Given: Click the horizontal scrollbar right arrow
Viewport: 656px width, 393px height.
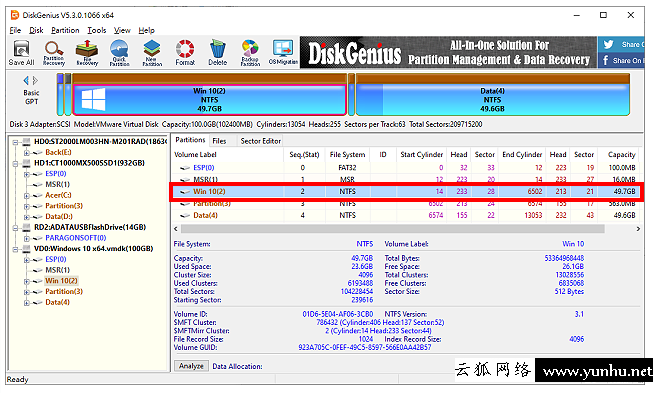Looking at the screenshot, I should point(638,229).
